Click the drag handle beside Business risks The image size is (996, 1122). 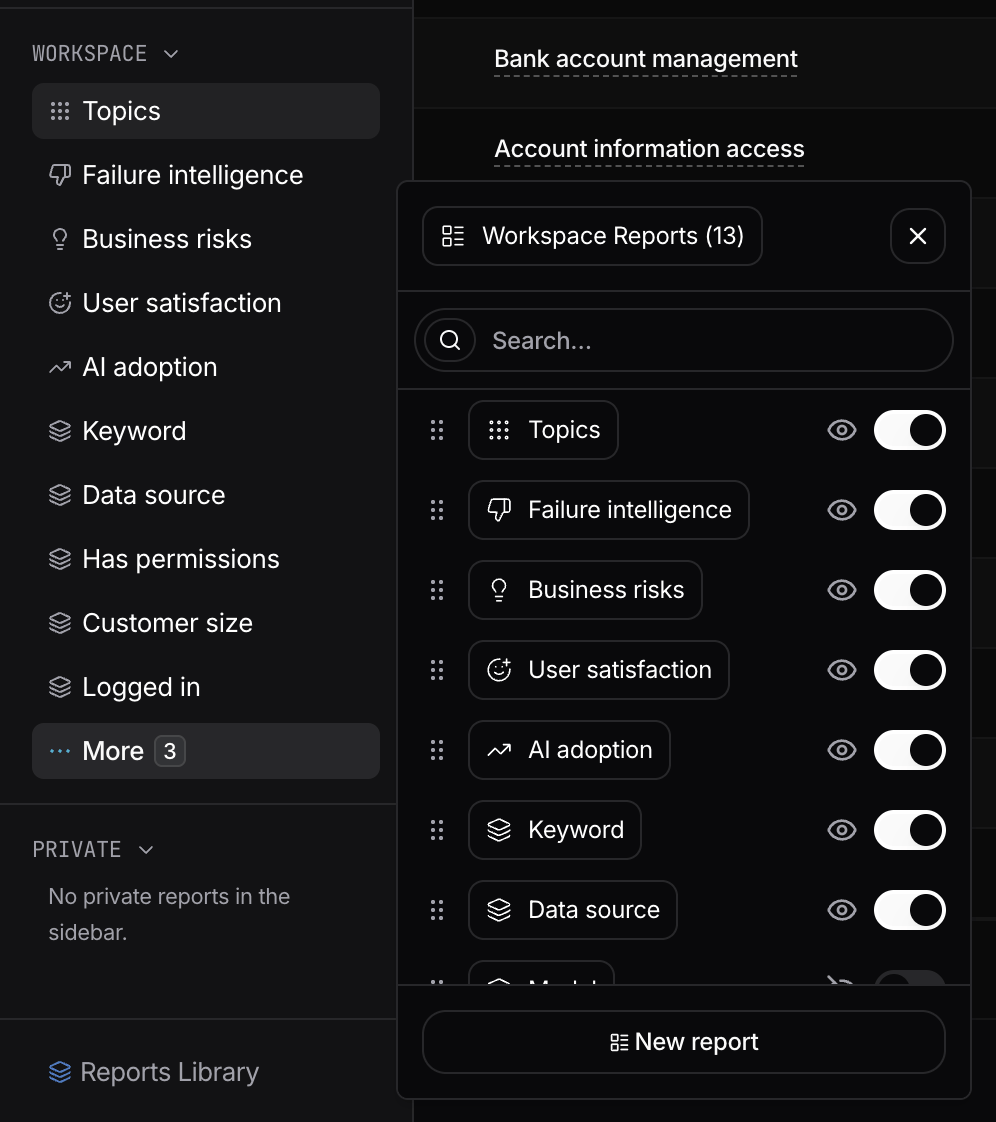tap(436, 590)
